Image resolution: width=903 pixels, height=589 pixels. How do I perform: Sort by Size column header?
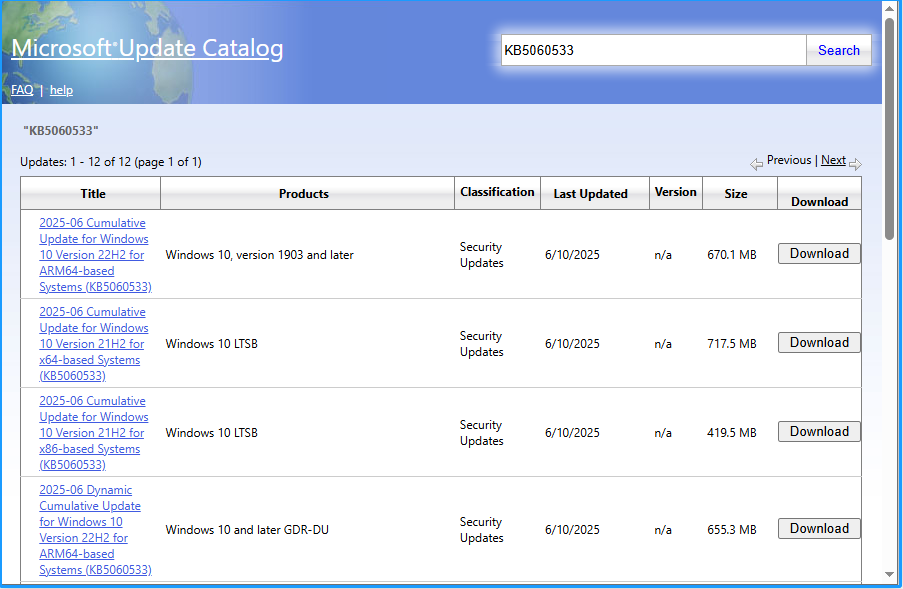pyautogui.click(x=735, y=193)
